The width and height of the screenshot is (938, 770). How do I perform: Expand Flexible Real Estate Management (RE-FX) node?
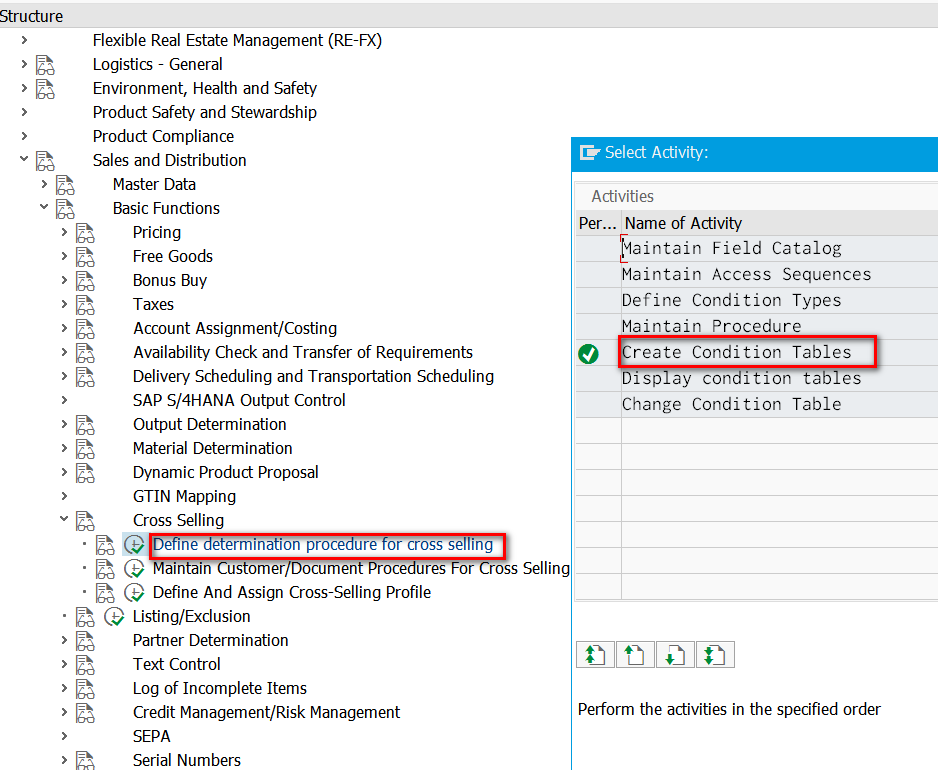(x=24, y=40)
